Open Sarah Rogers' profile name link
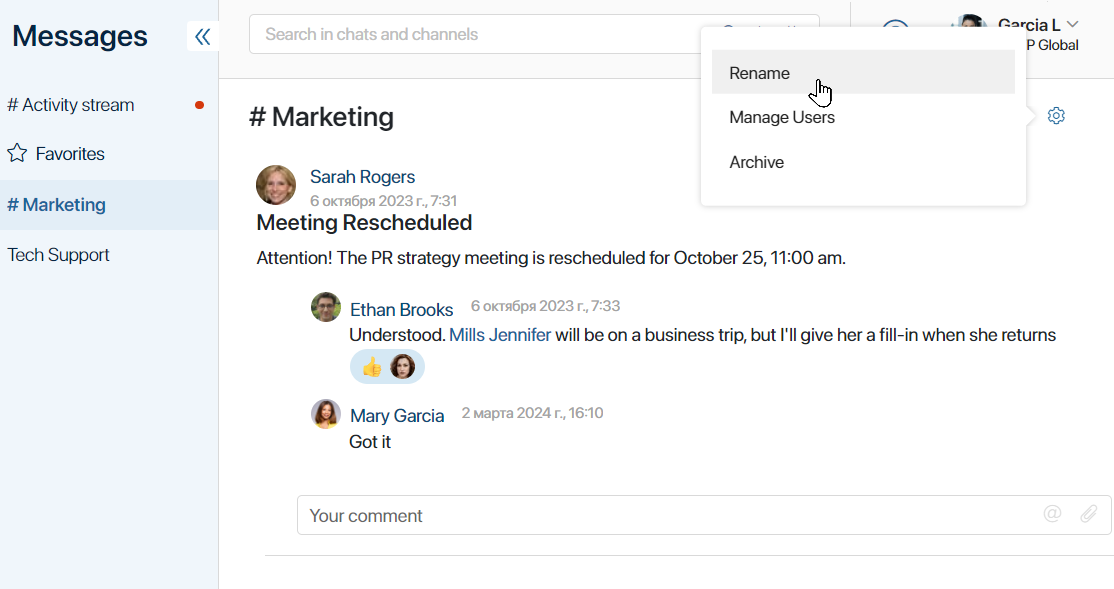The width and height of the screenshot is (1114, 589). tap(362, 177)
